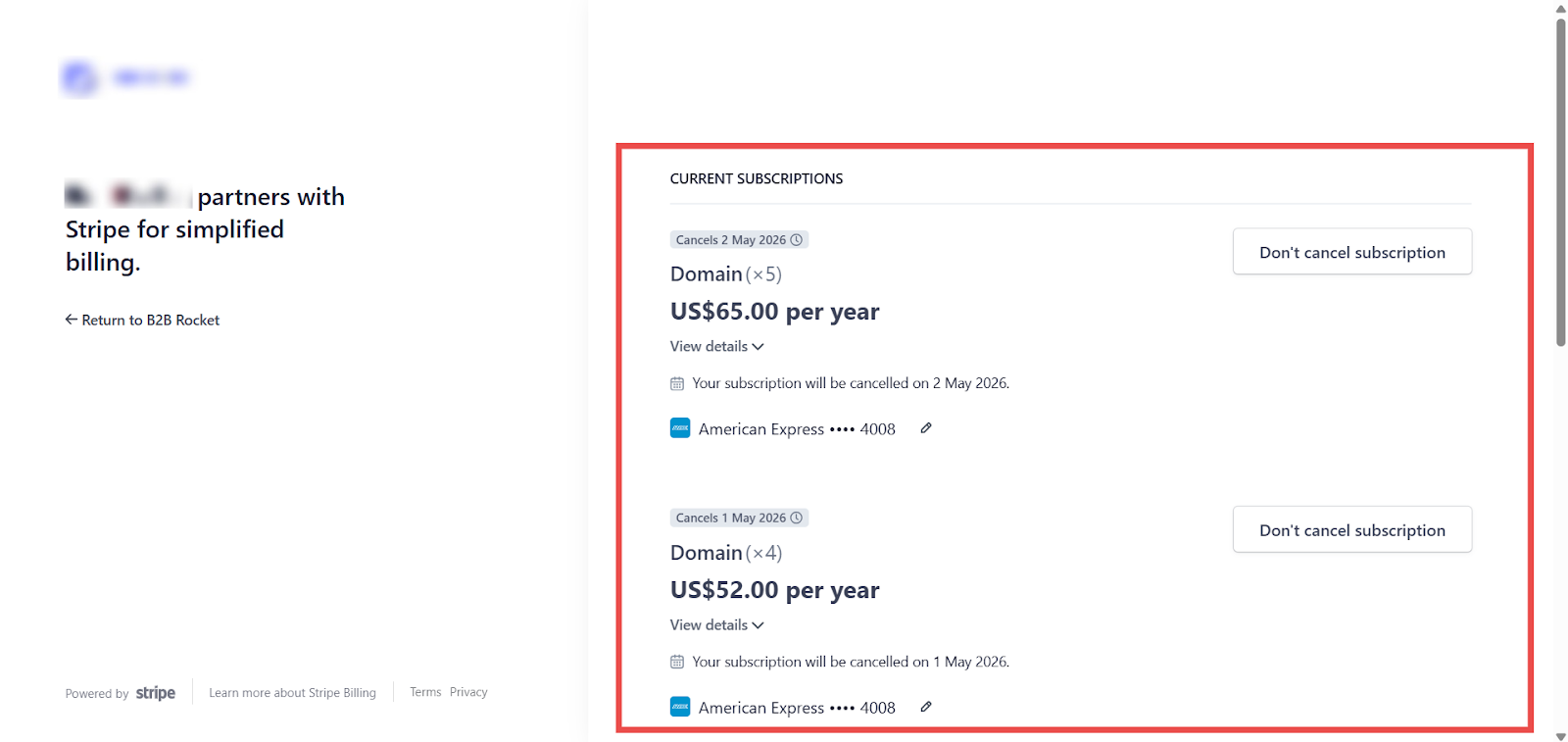This screenshot has height=742, width=1568.
Task: Click the scrollbar down arrow
Action: click(x=1560, y=735)
